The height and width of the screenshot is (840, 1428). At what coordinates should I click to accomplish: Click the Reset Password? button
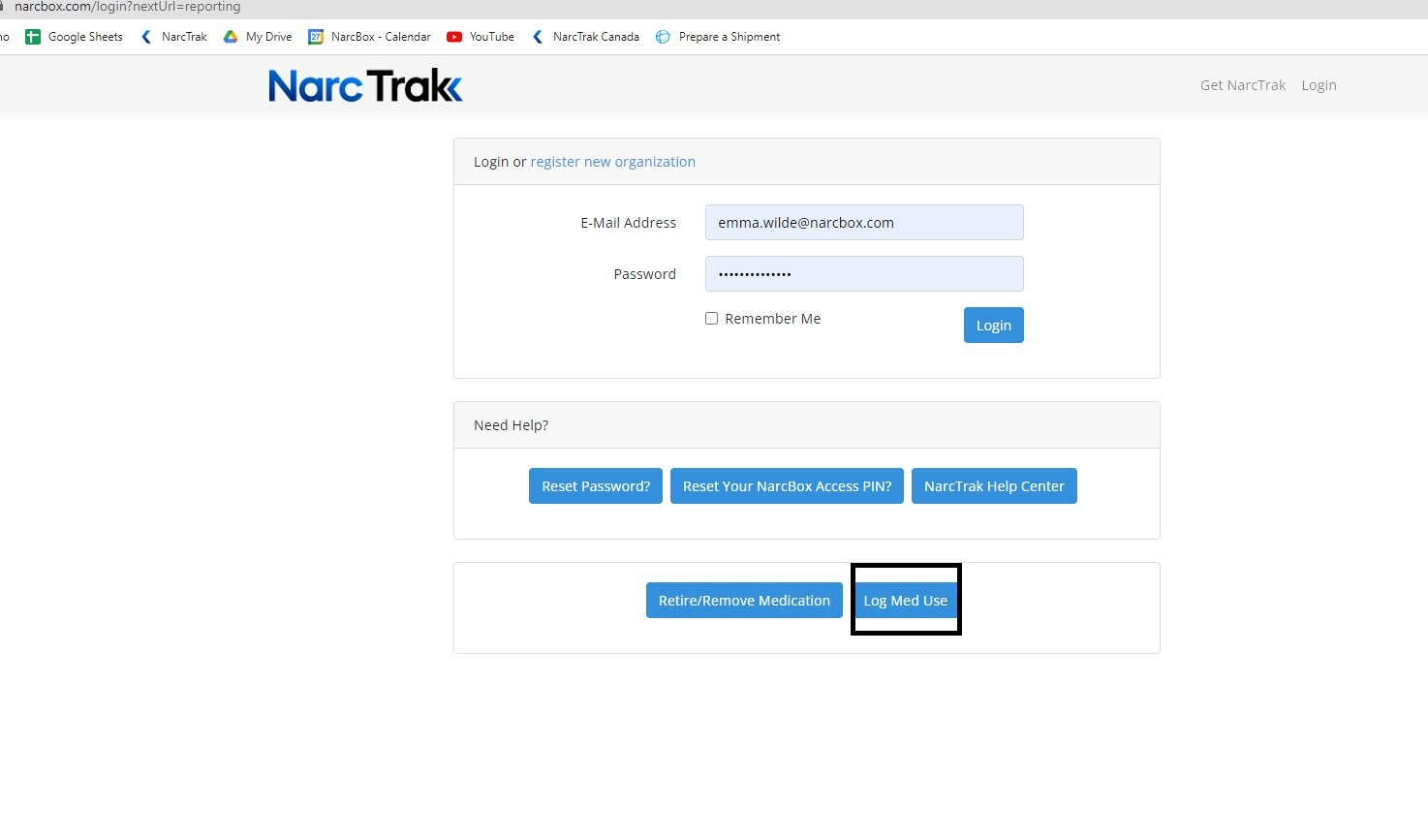pyautogui.click(x=596, y=486)
